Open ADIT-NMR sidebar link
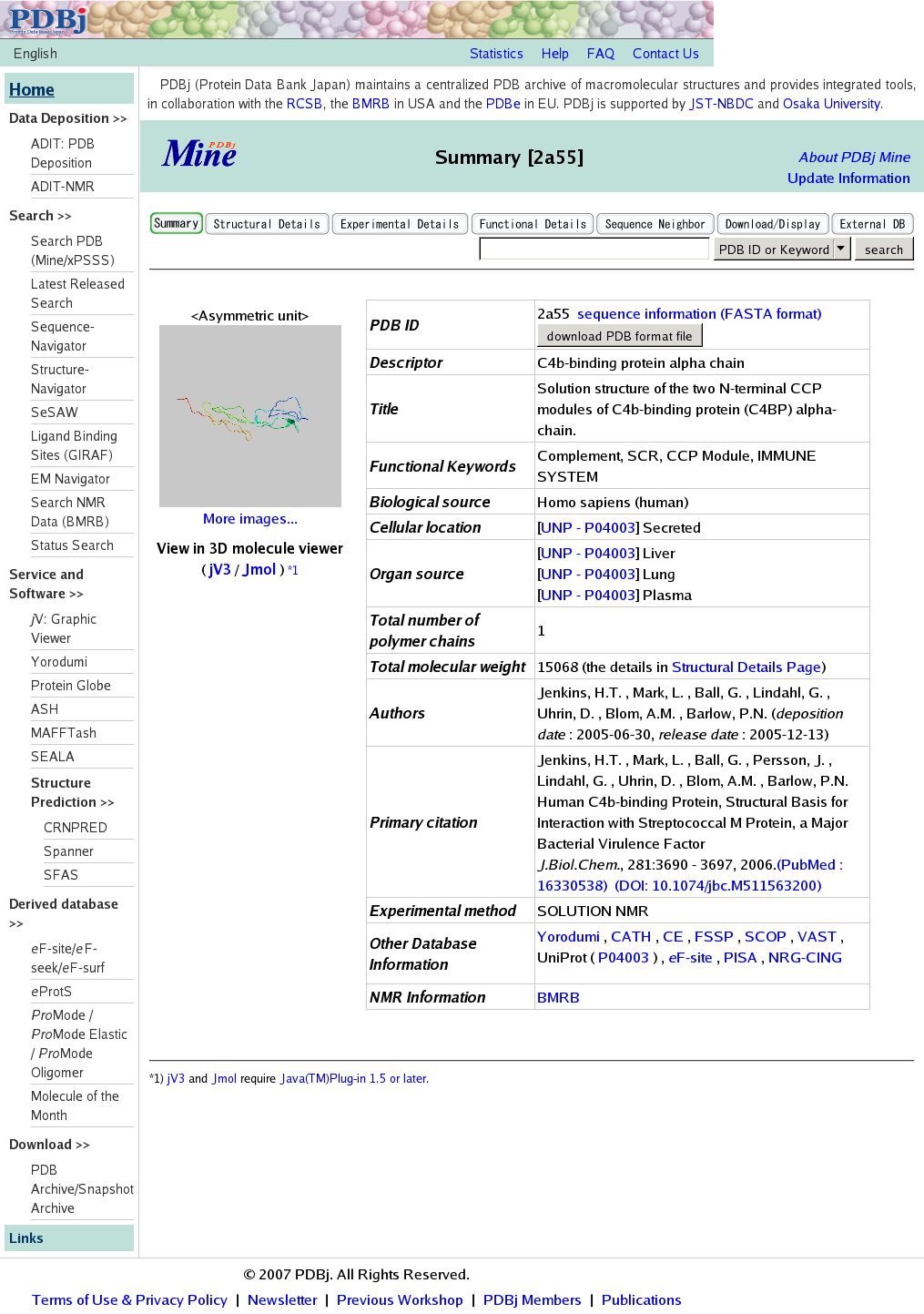This screenshot has height=1314, width=924. click(63, 187)
